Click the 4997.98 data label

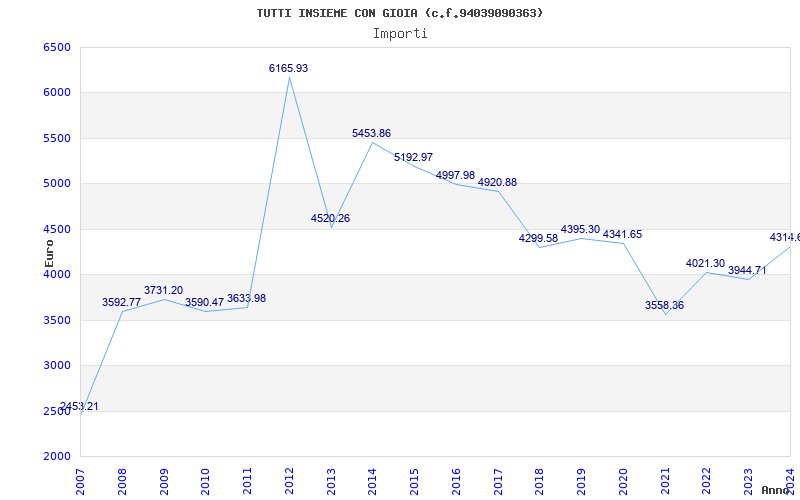455,175
